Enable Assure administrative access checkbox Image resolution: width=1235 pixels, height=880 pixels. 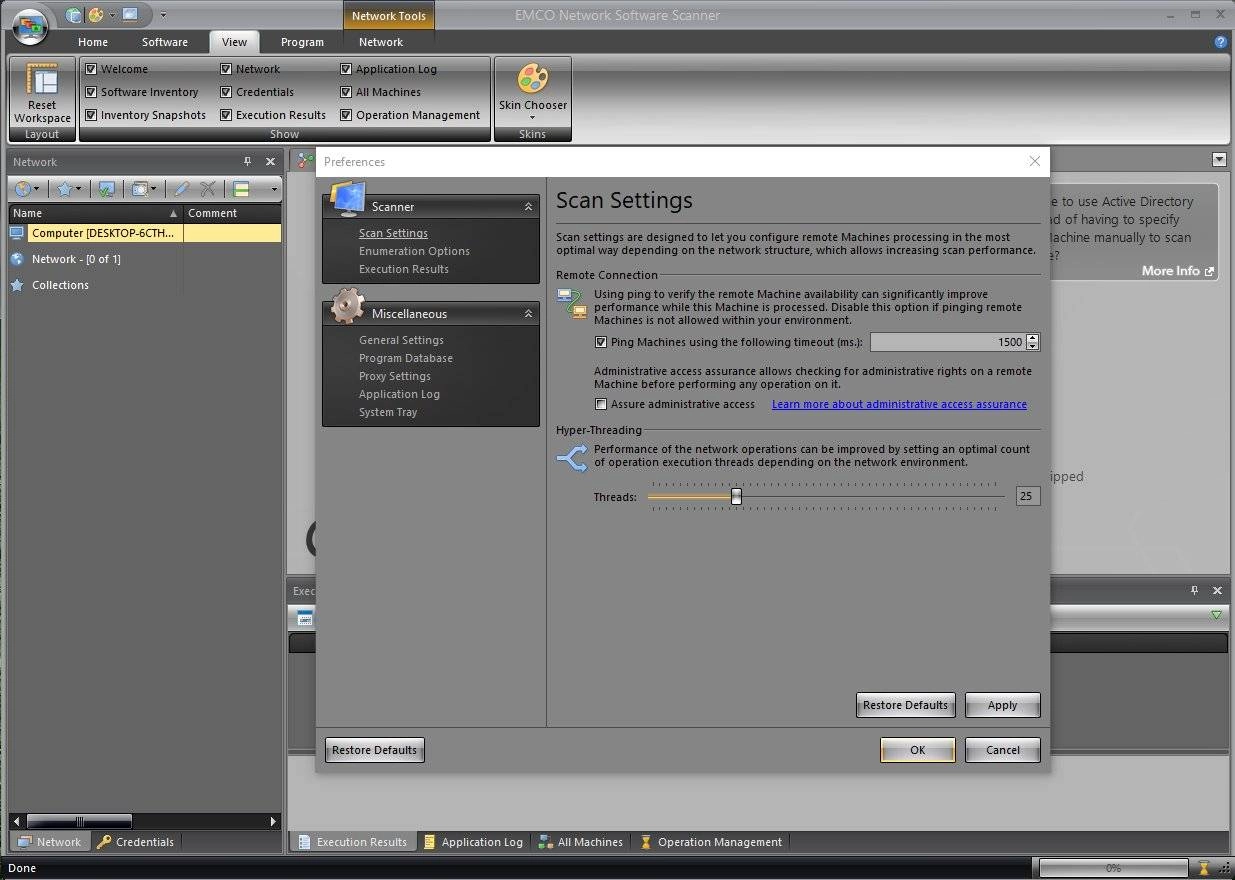(x=601, y=404)
